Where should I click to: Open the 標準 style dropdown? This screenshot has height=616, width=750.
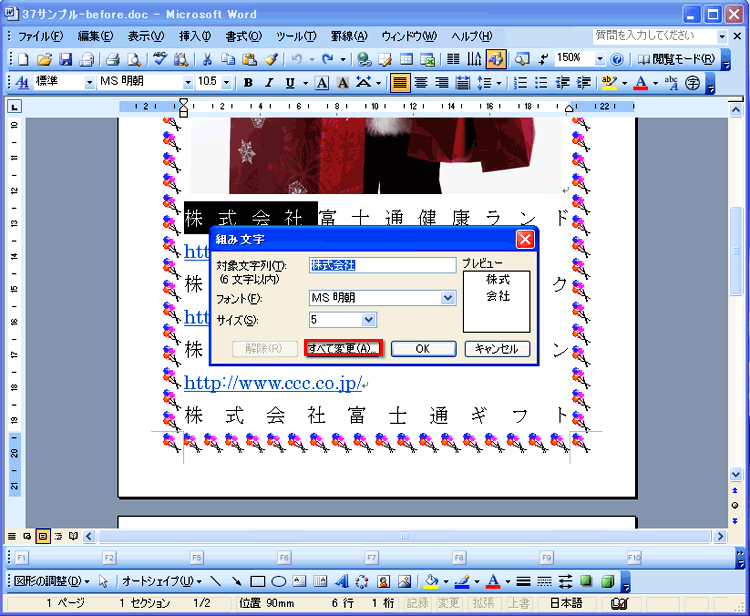89,83
